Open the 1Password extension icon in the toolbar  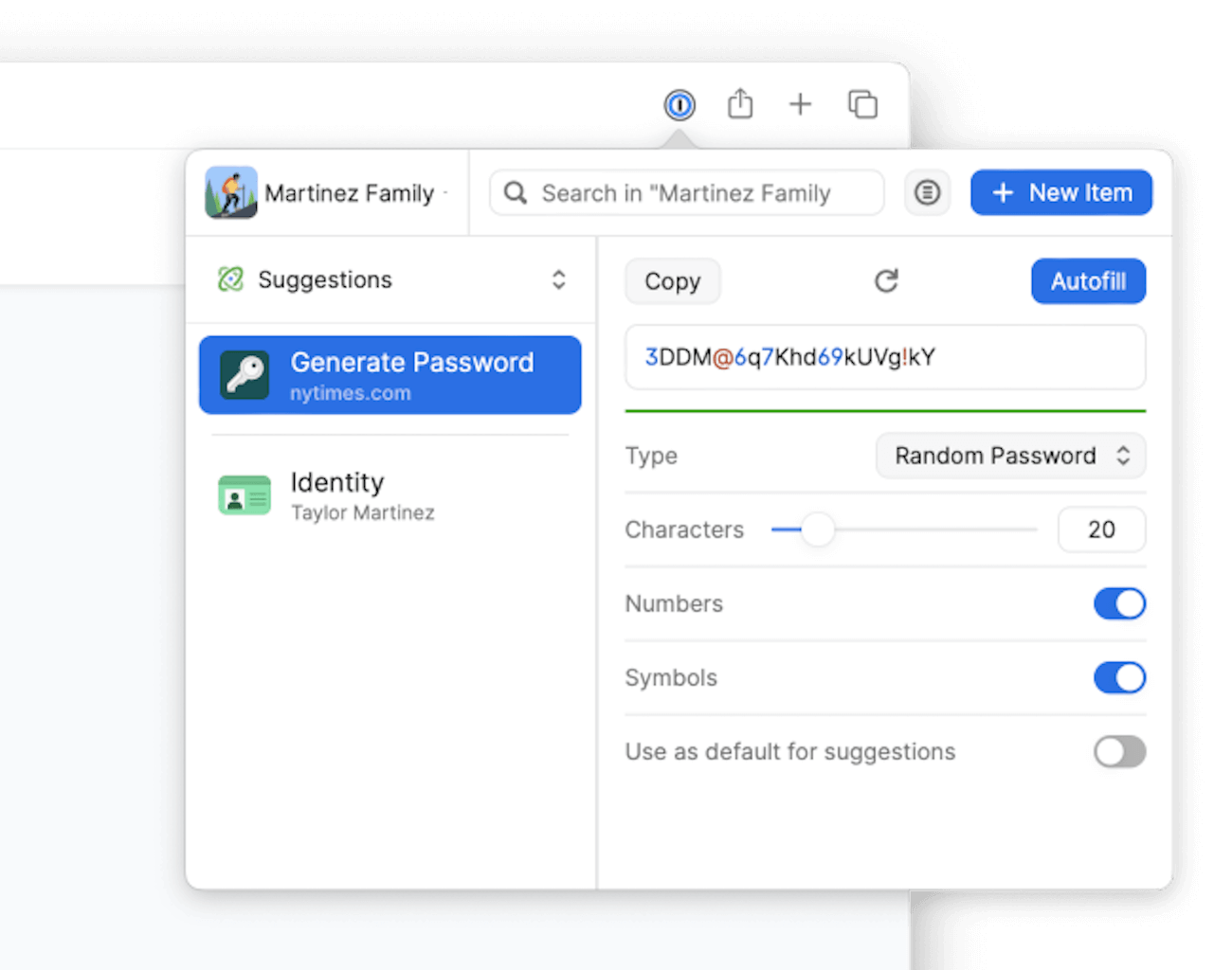pos(679,104)
